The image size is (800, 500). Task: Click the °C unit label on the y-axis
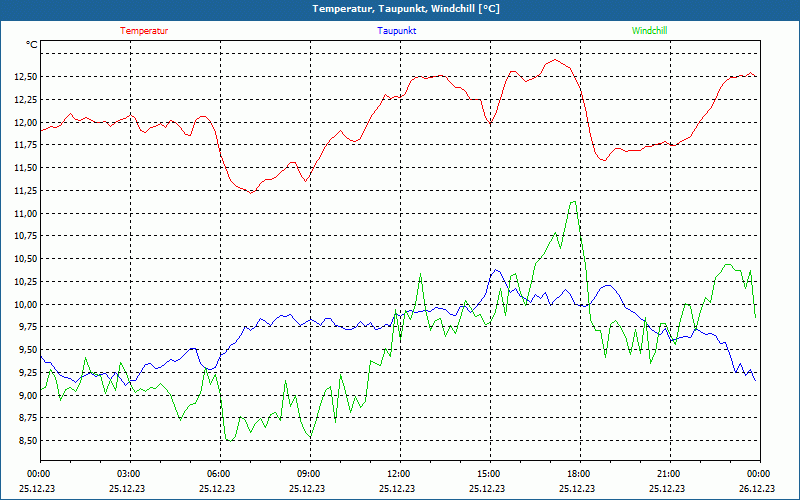(32, 45)
